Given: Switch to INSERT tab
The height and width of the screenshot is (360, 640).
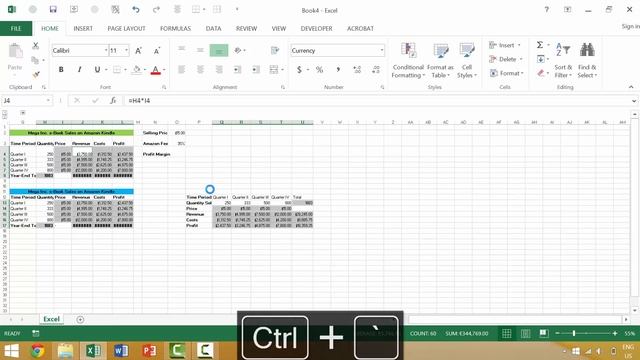Looking at the screenshot, I should [83, 29].
